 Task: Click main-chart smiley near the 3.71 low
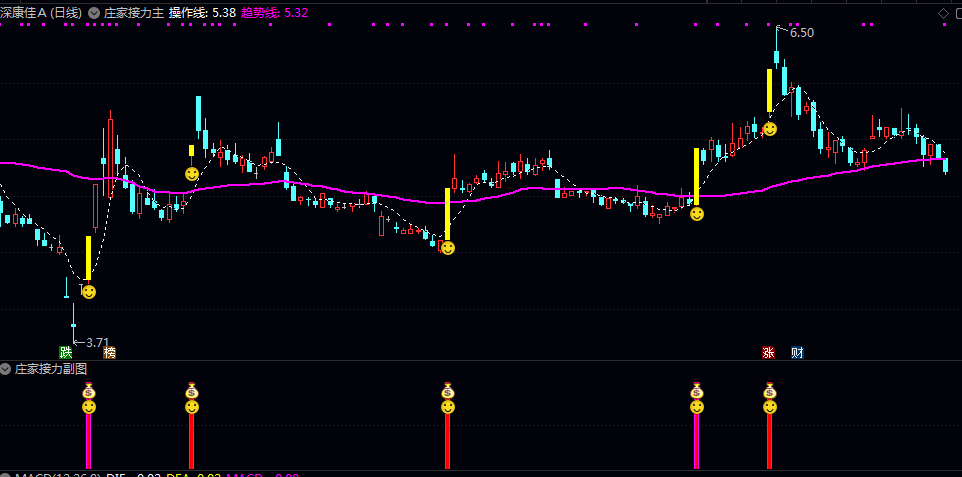coord(89,292)
